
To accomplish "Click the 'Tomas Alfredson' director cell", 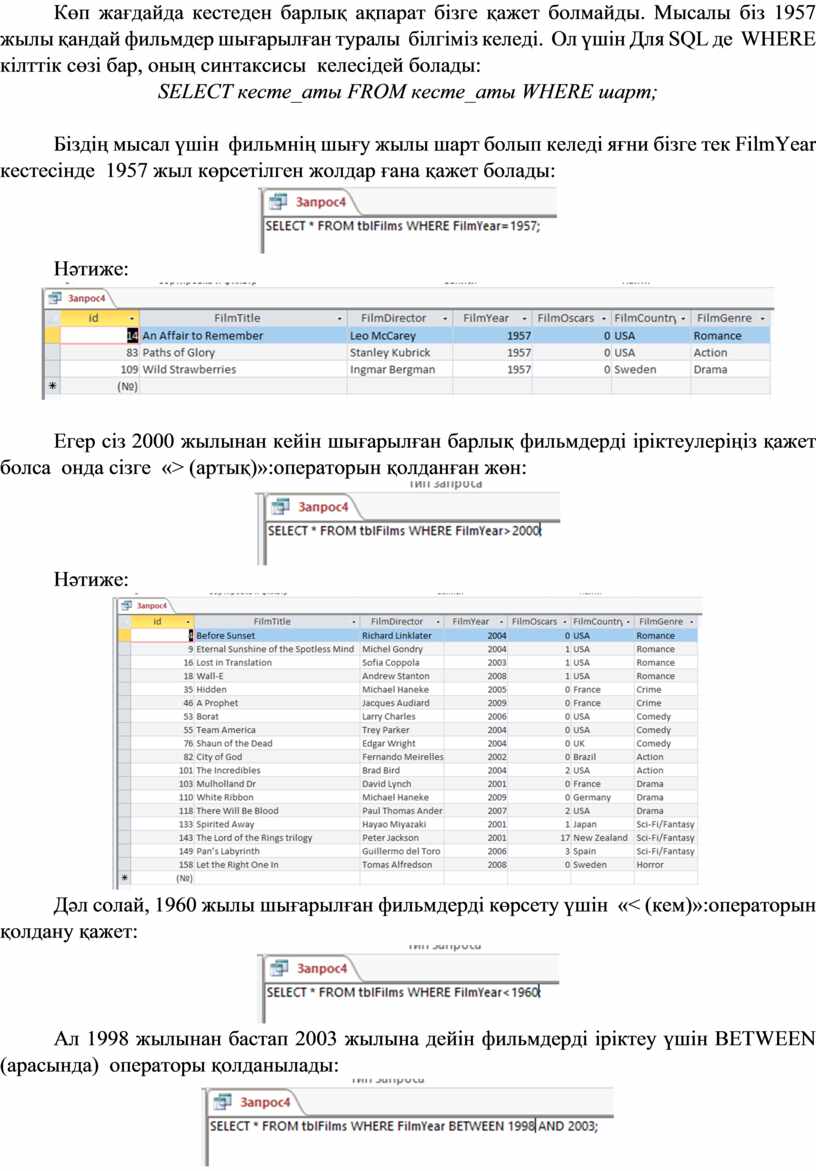I will pyautogui.click(x=402, y=865).
